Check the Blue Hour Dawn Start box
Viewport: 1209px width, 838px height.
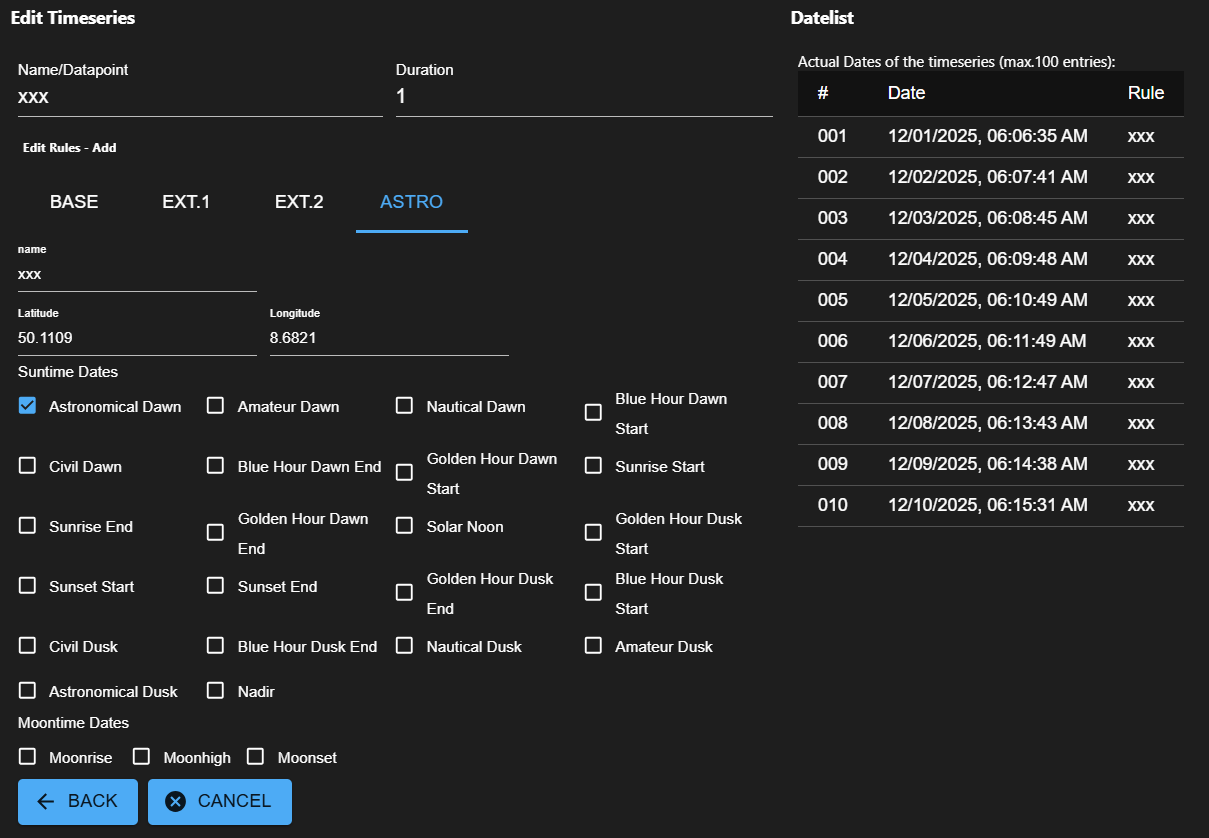tap(594, 412)
